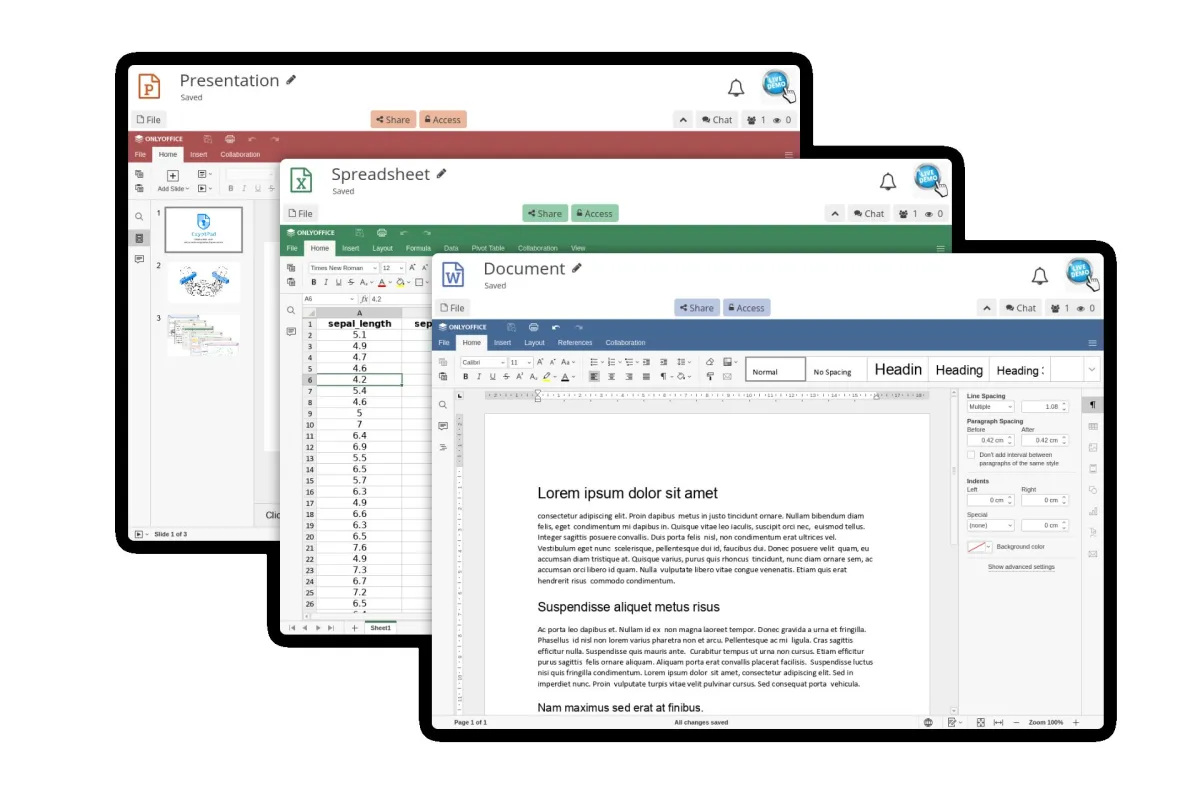This screenshot has width=1200, height=794.
Task: Zoom in with the plus icon
Action: [1076, 722]
